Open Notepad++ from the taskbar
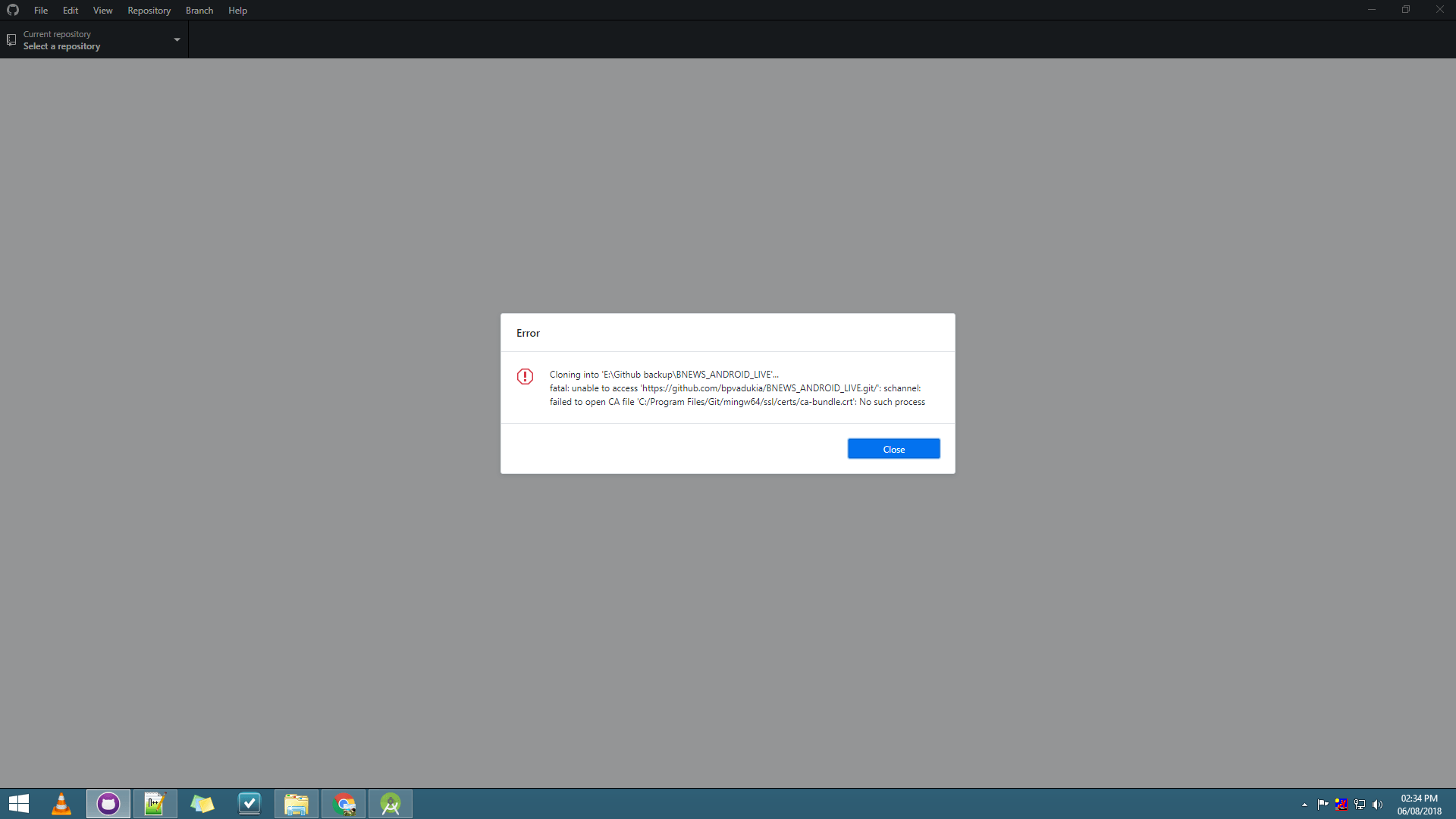Viewport: 1456px width, 819px height. coord(155,803)
